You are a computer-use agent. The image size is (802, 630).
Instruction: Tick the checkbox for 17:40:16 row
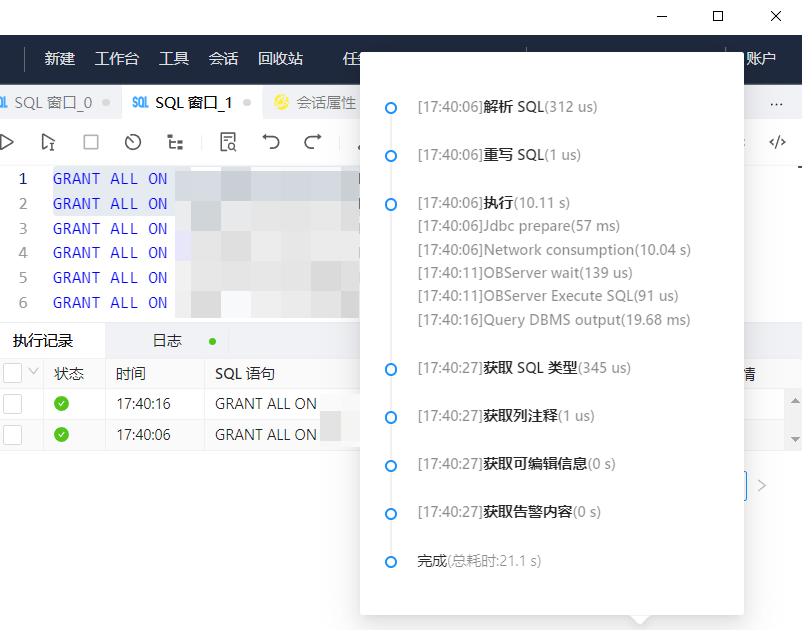12,404
